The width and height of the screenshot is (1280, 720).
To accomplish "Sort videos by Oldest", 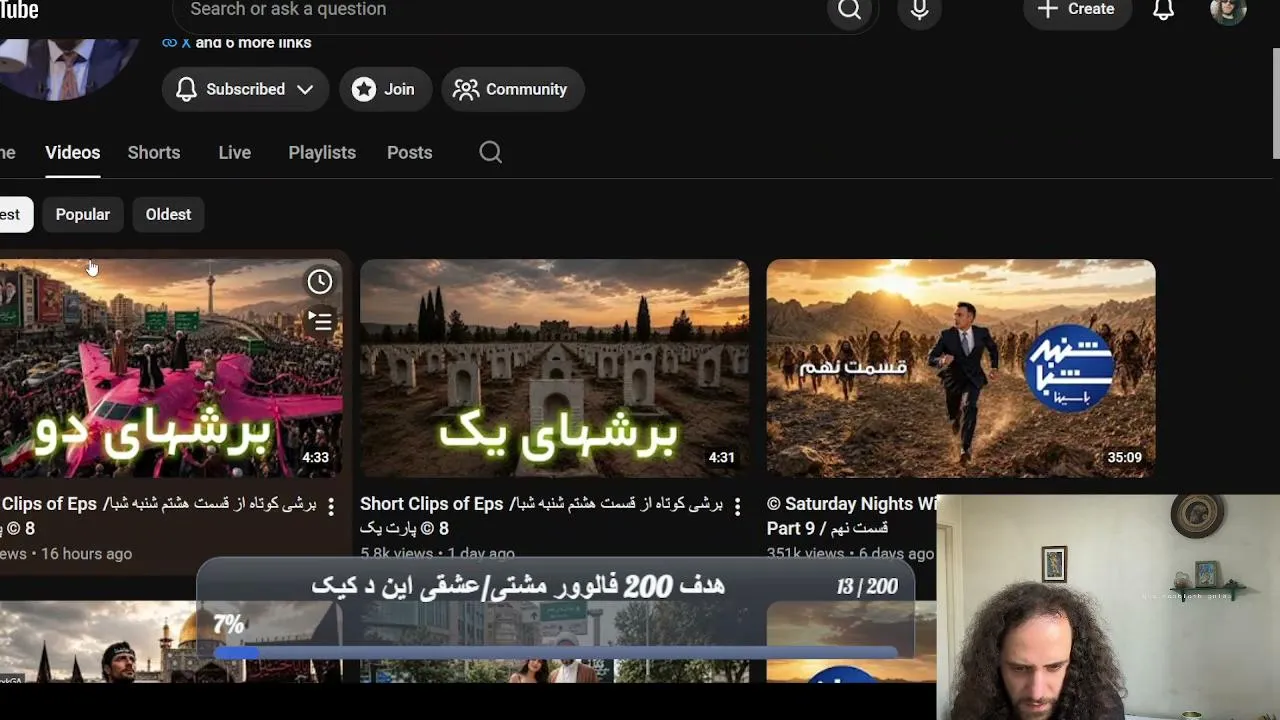I will tap(168, 214).
